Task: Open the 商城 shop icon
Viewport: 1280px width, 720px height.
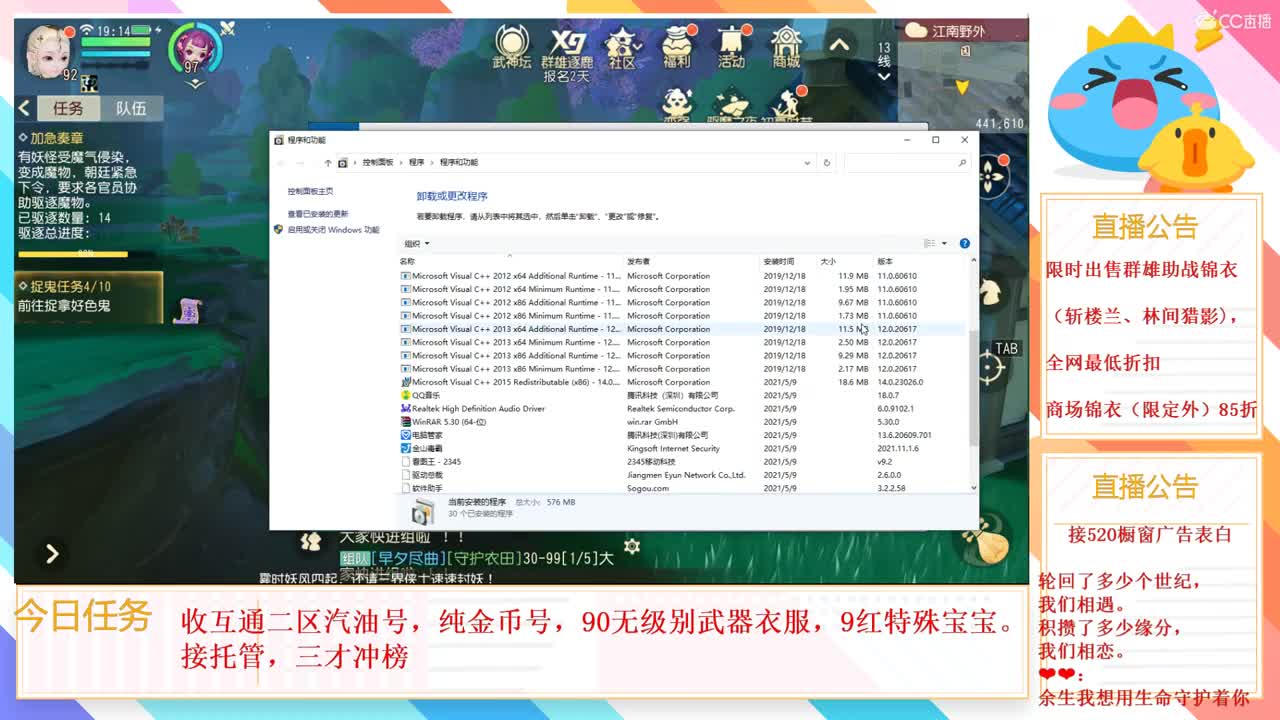Action: [x=786, y=47]
